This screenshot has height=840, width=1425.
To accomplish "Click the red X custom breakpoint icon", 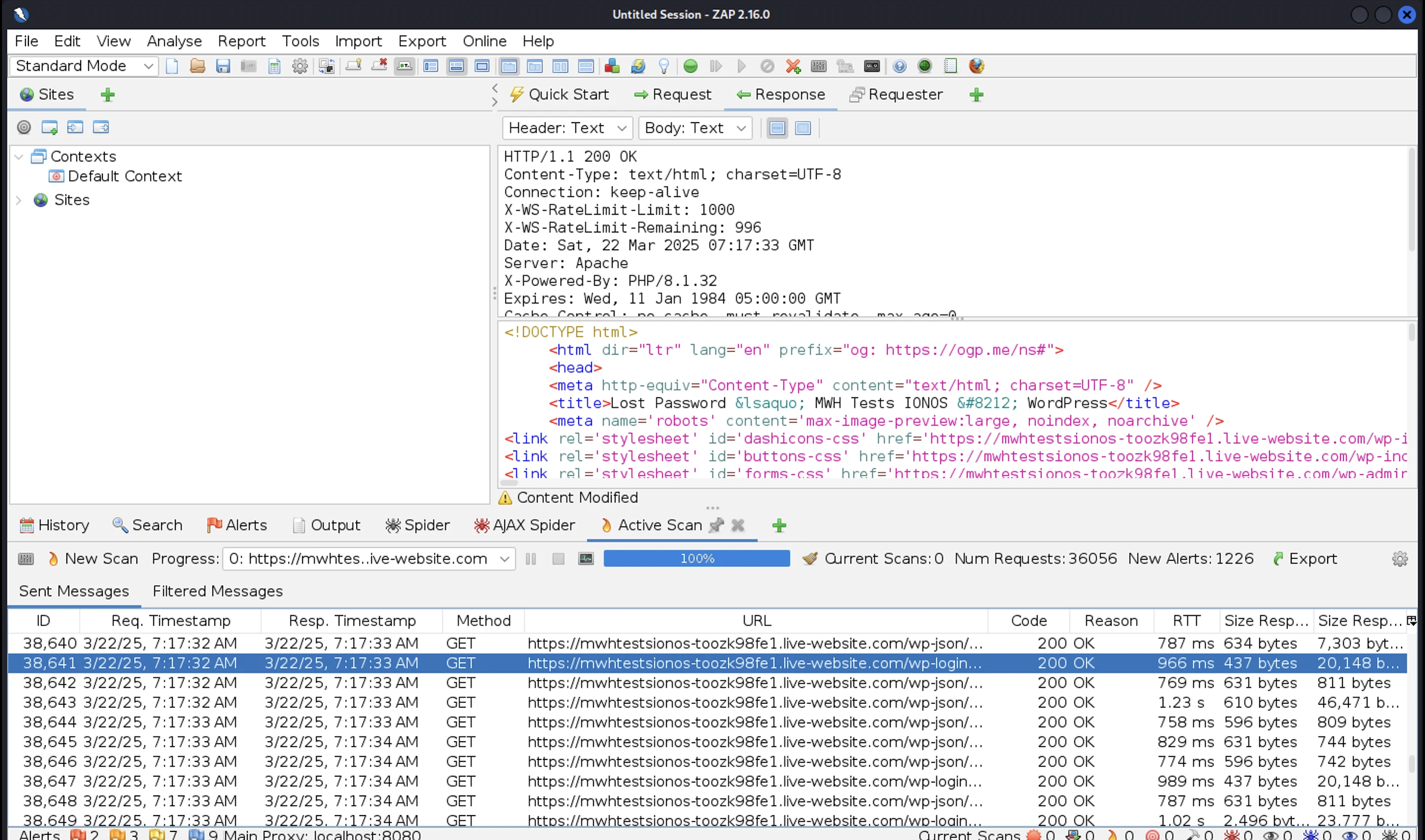I will (793, 66).
